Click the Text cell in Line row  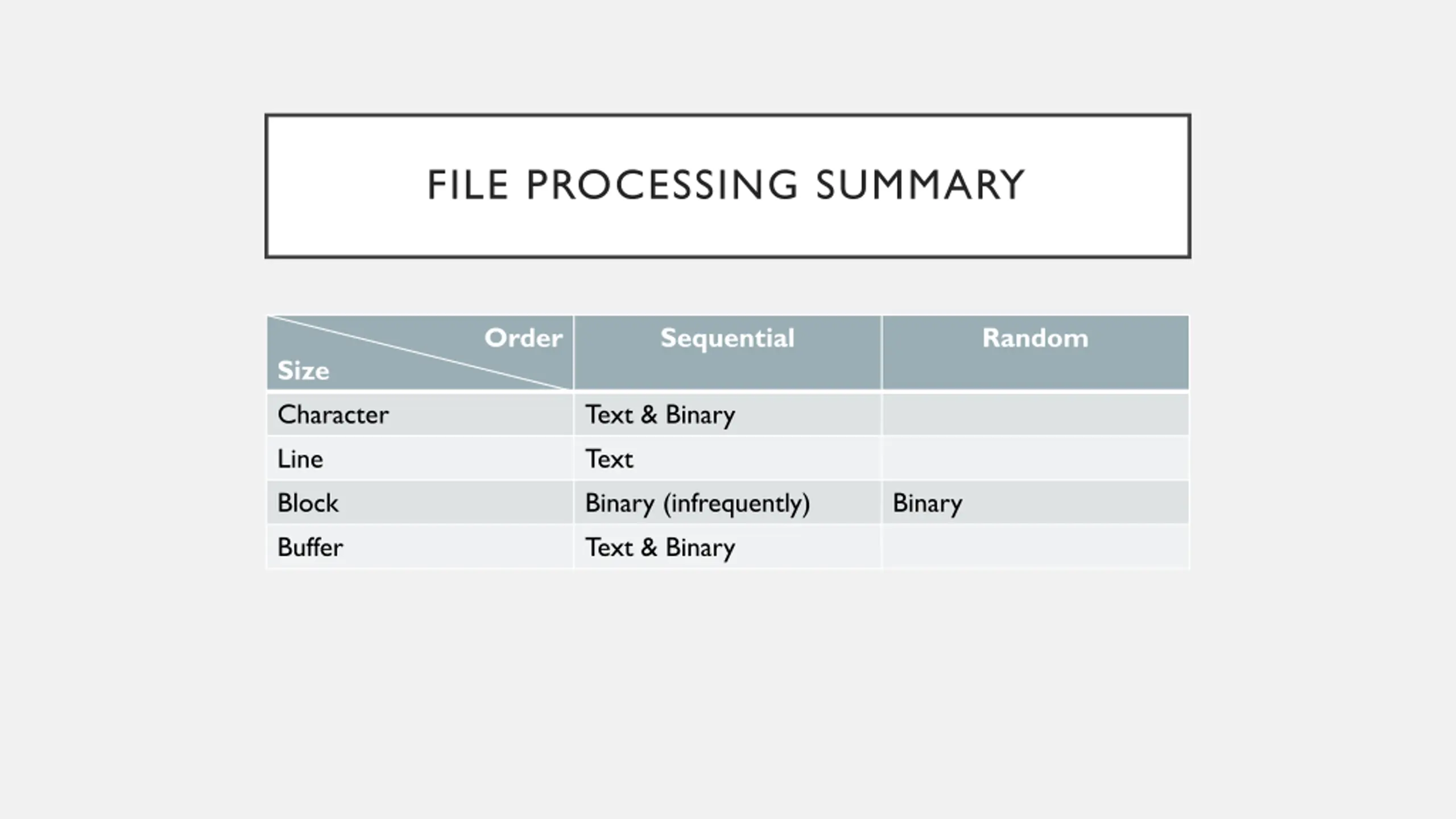coord(609,459)
